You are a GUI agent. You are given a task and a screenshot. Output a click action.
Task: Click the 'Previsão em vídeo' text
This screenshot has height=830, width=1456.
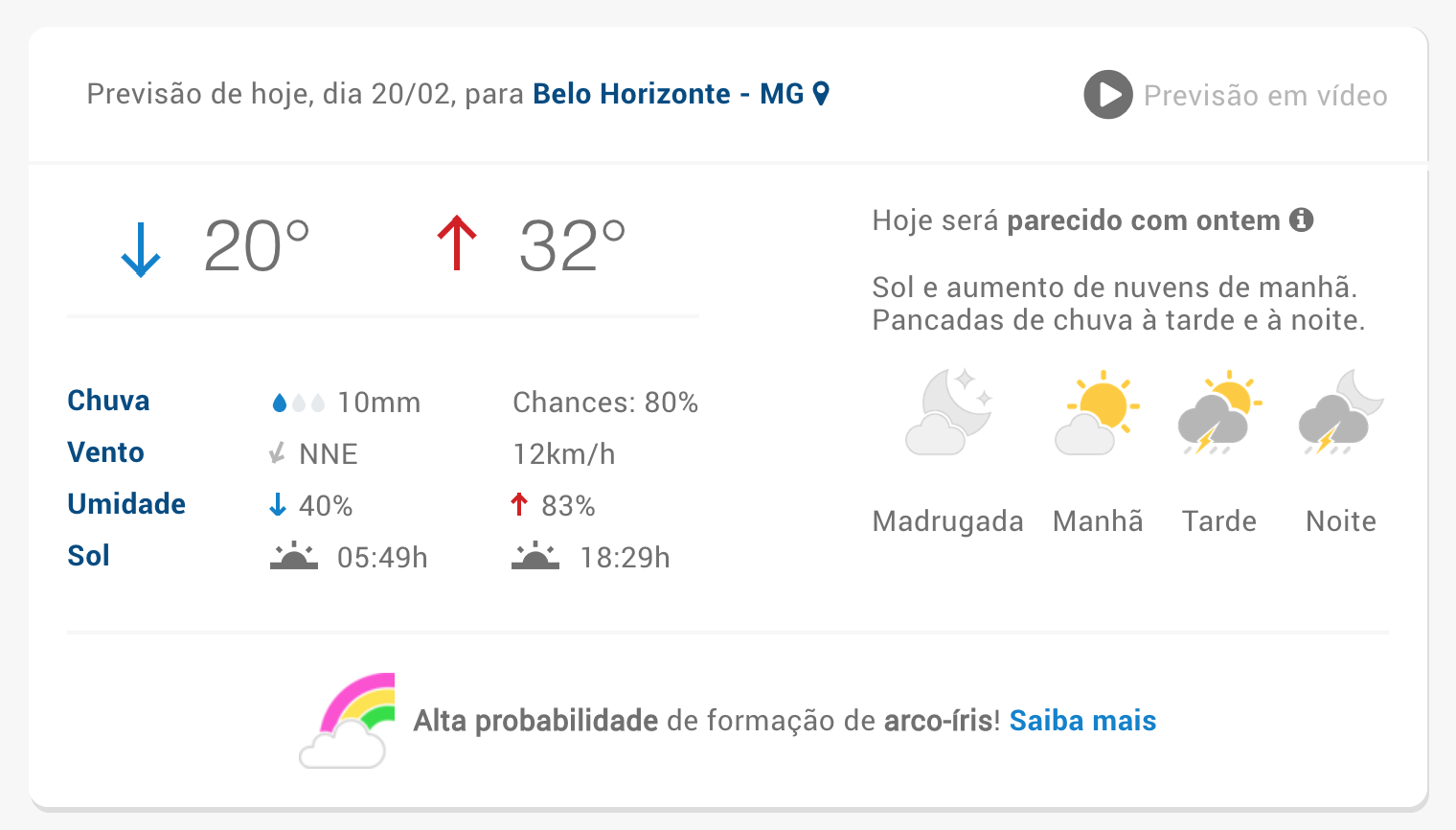tap(1265, 96)
